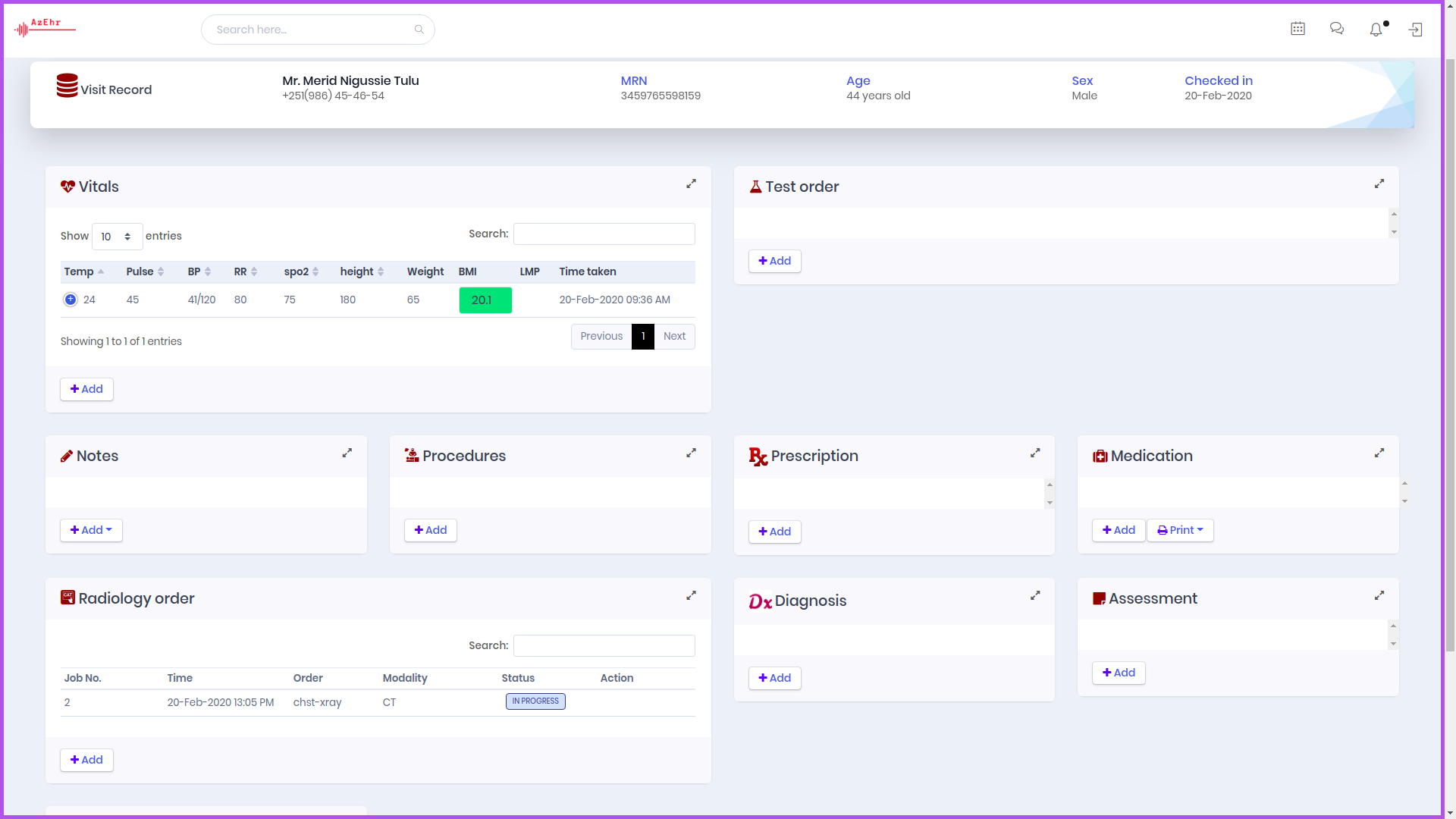Click the green BMI 20.1 badge

click(x=485, y=300)
